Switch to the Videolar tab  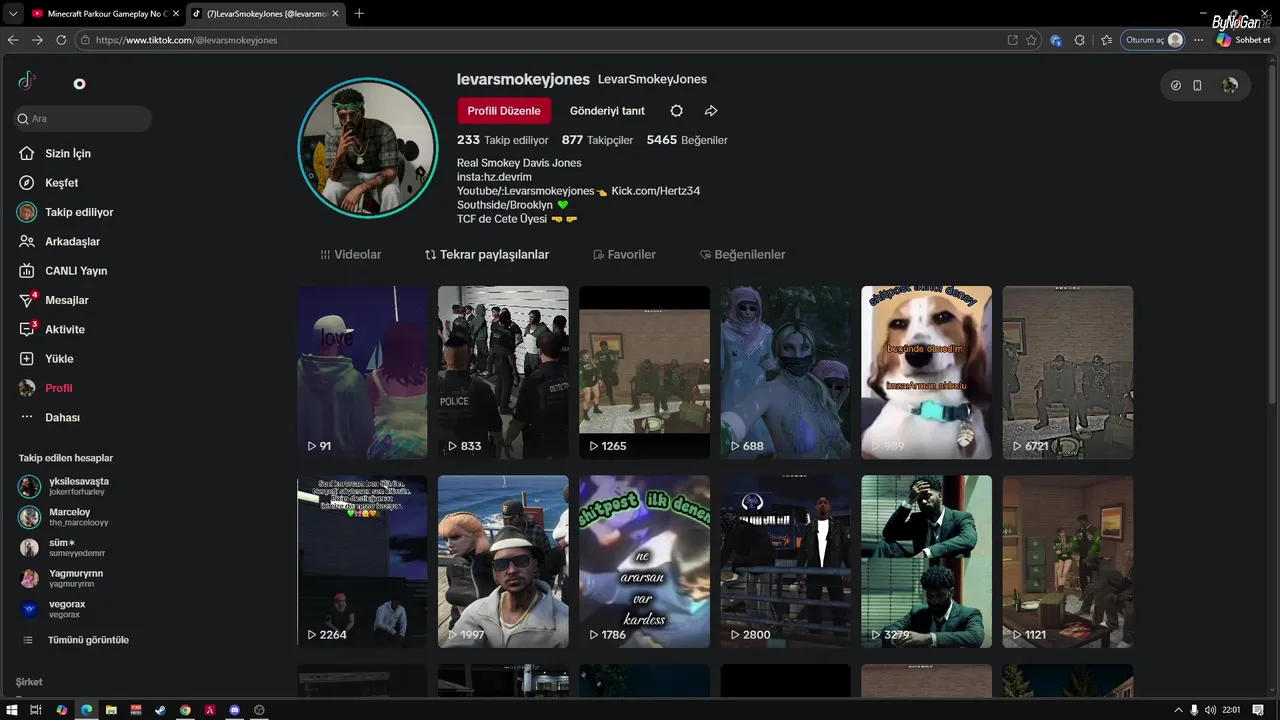(351, 255)
